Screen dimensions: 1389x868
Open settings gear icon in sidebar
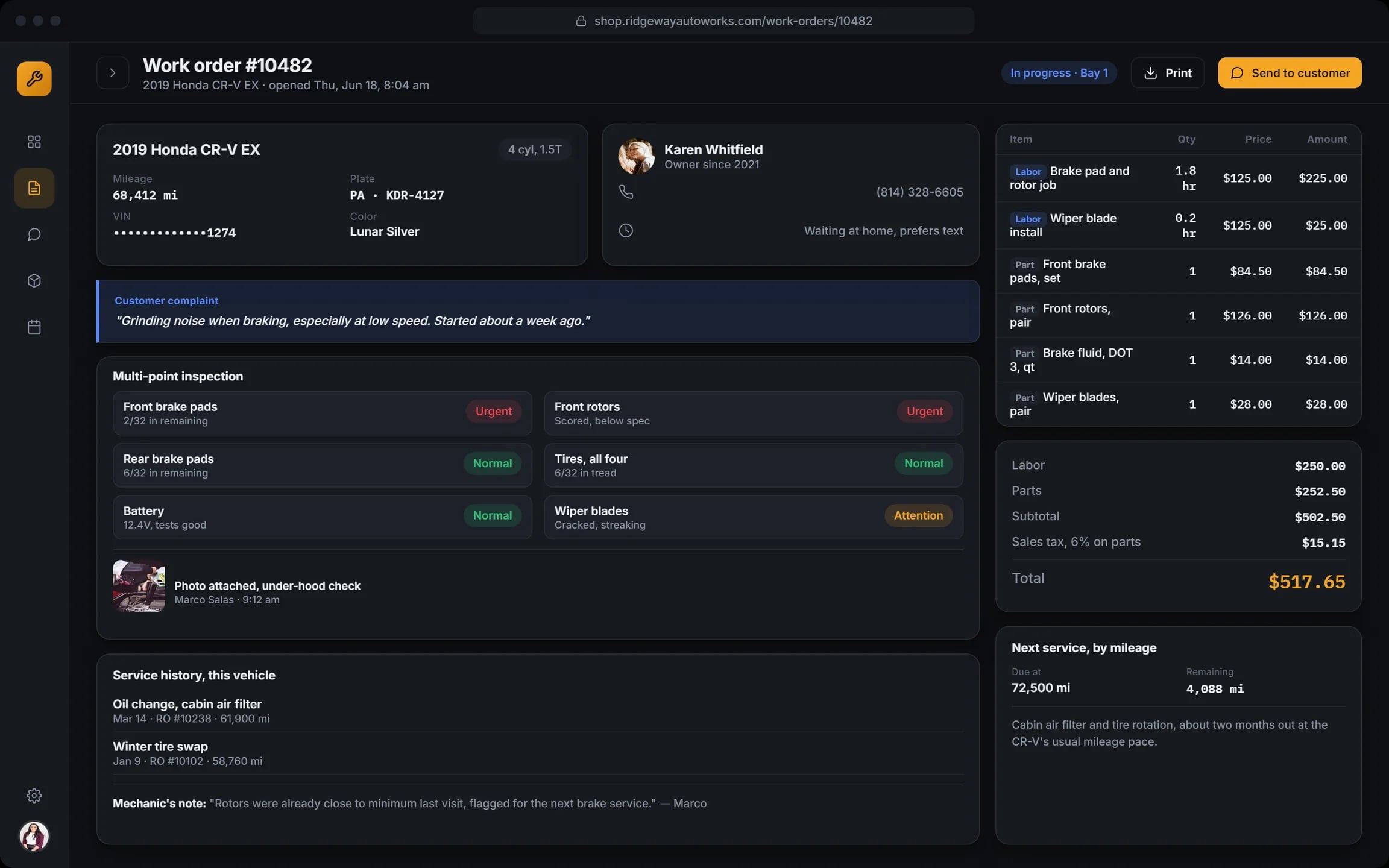coord(34,796)
